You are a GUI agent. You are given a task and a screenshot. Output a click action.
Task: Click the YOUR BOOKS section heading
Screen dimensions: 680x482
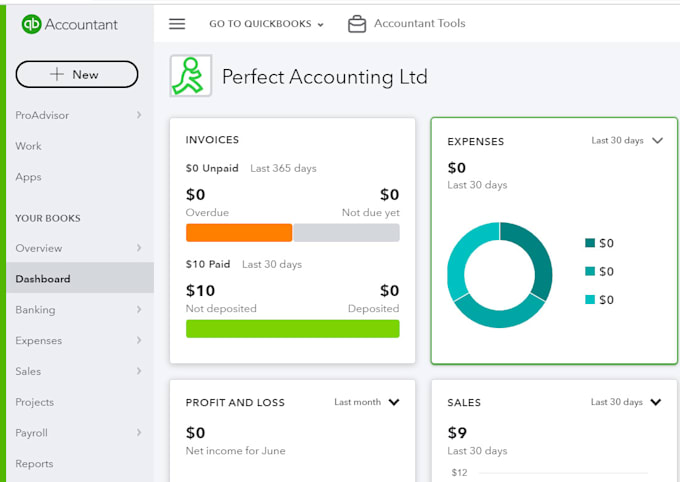point(48,218)
